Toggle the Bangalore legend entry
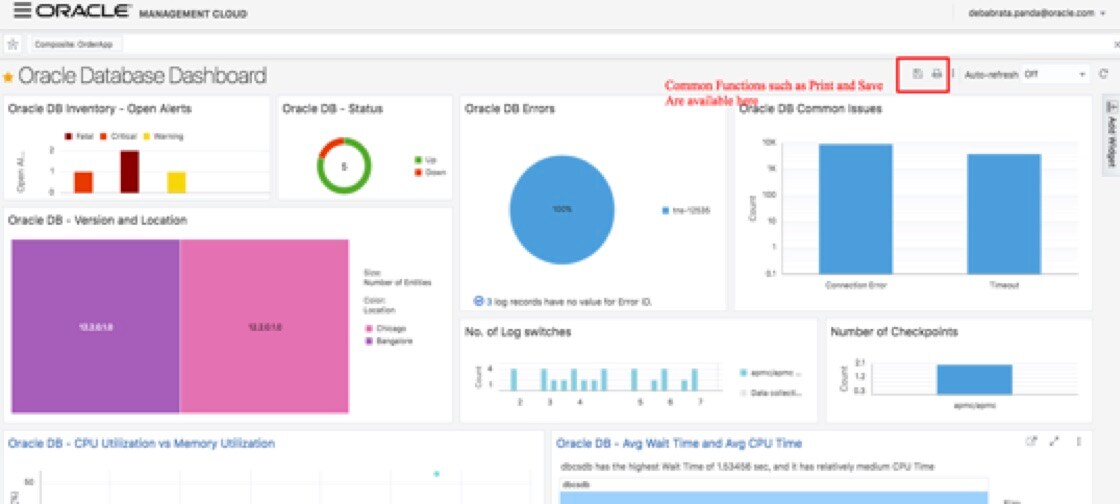 pyautogui.click(x=389, y=341)
